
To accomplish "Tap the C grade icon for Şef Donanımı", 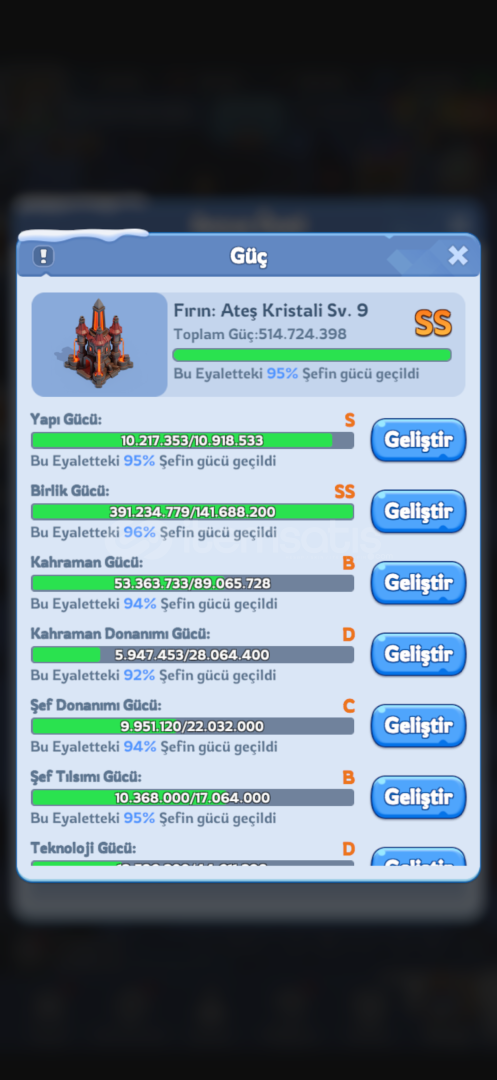I will point(348,706).
